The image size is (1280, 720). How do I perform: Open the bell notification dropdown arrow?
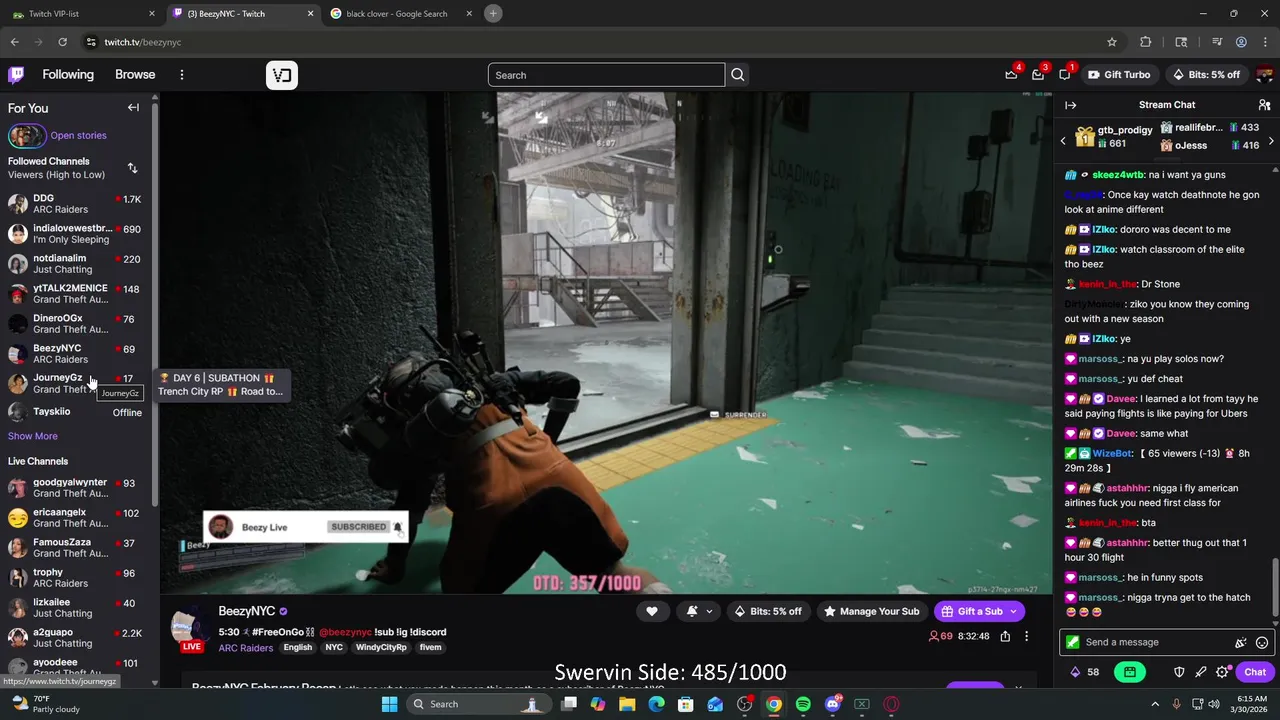pyautogui.click(x=709, y=611)
